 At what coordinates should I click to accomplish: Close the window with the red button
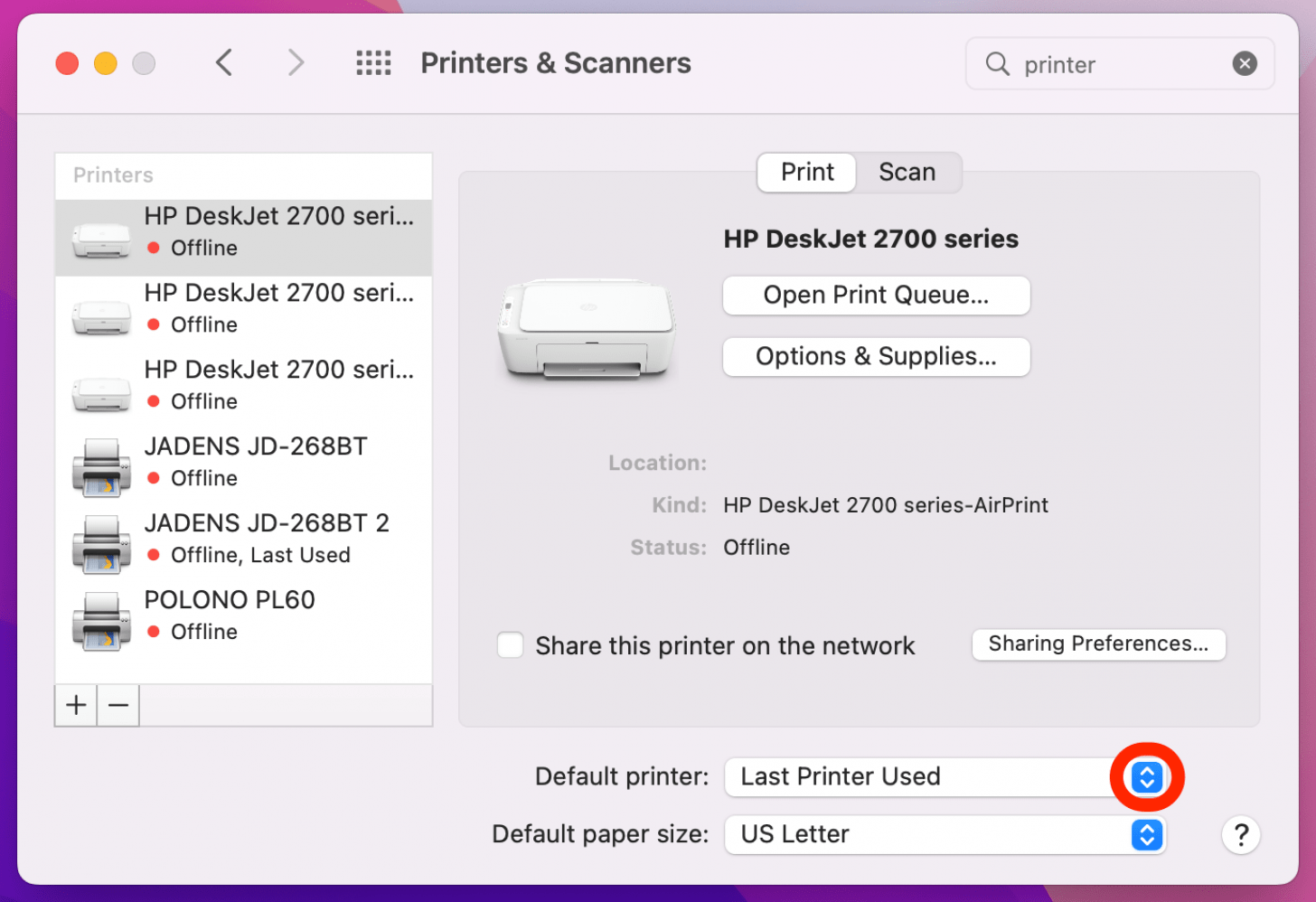pyautogui.click(x=67, y=63)
